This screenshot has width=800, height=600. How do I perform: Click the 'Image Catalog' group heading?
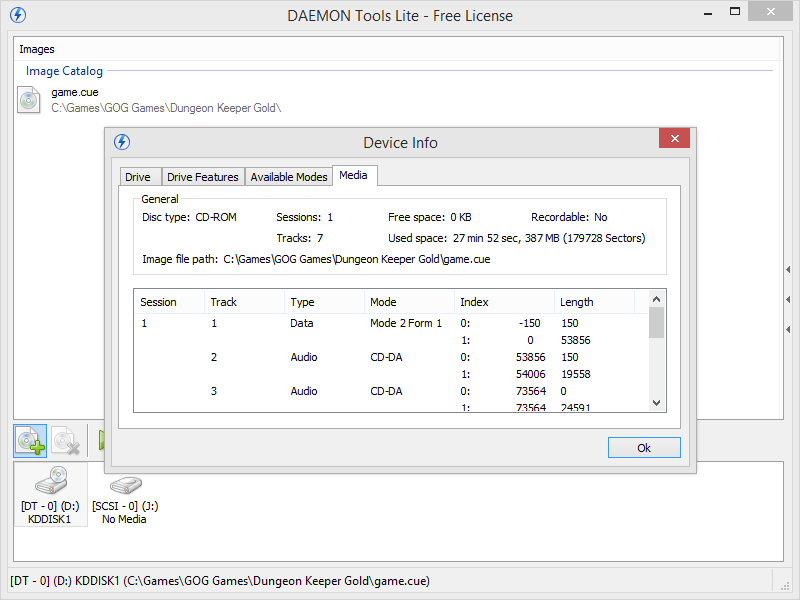click(x=64, y=71)
